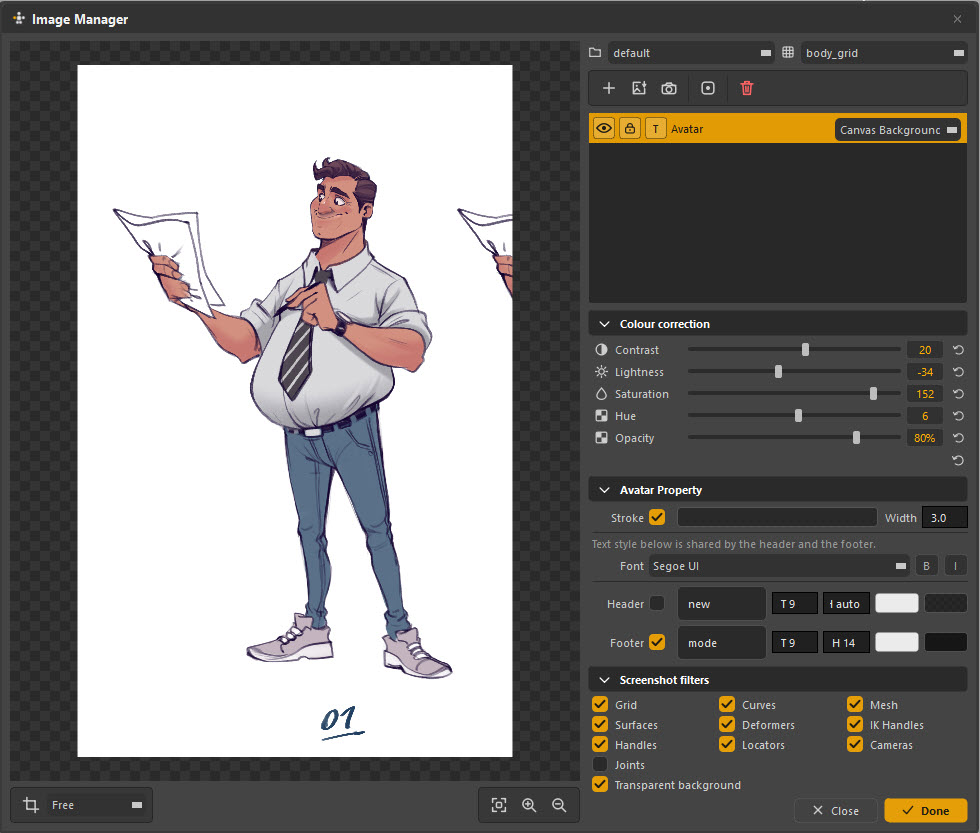Uncheck the IK Handles filter
This screenshot has width=980, height=833.
[855, 724]
